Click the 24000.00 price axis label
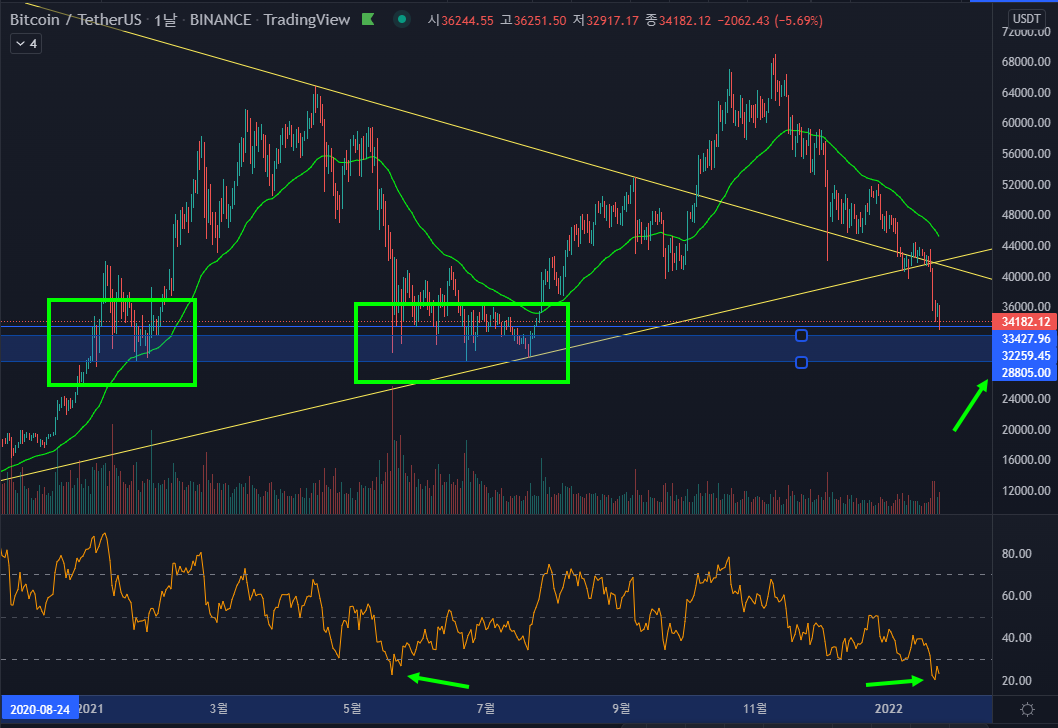 point(1026,399)
